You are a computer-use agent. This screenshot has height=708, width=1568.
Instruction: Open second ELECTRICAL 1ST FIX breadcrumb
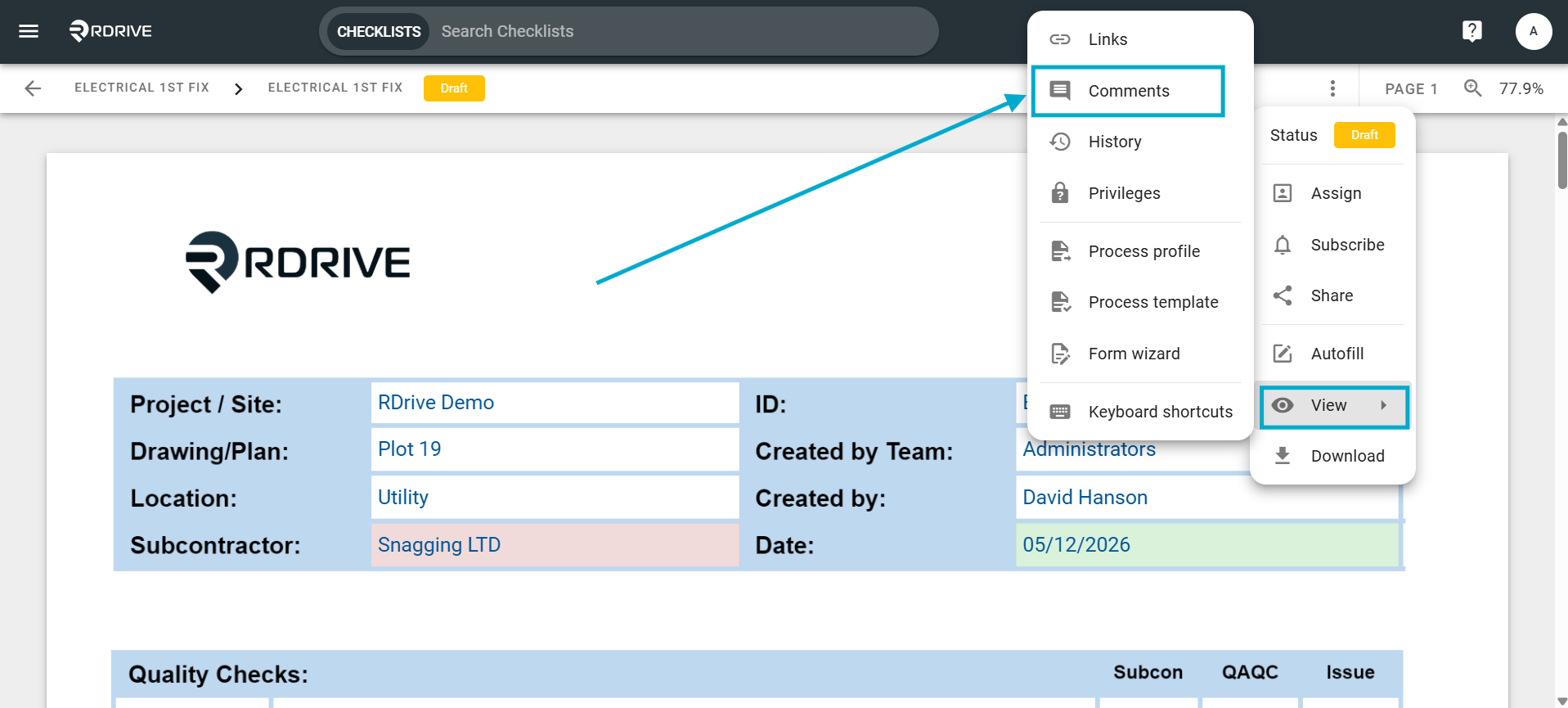[x=335, y=88]
